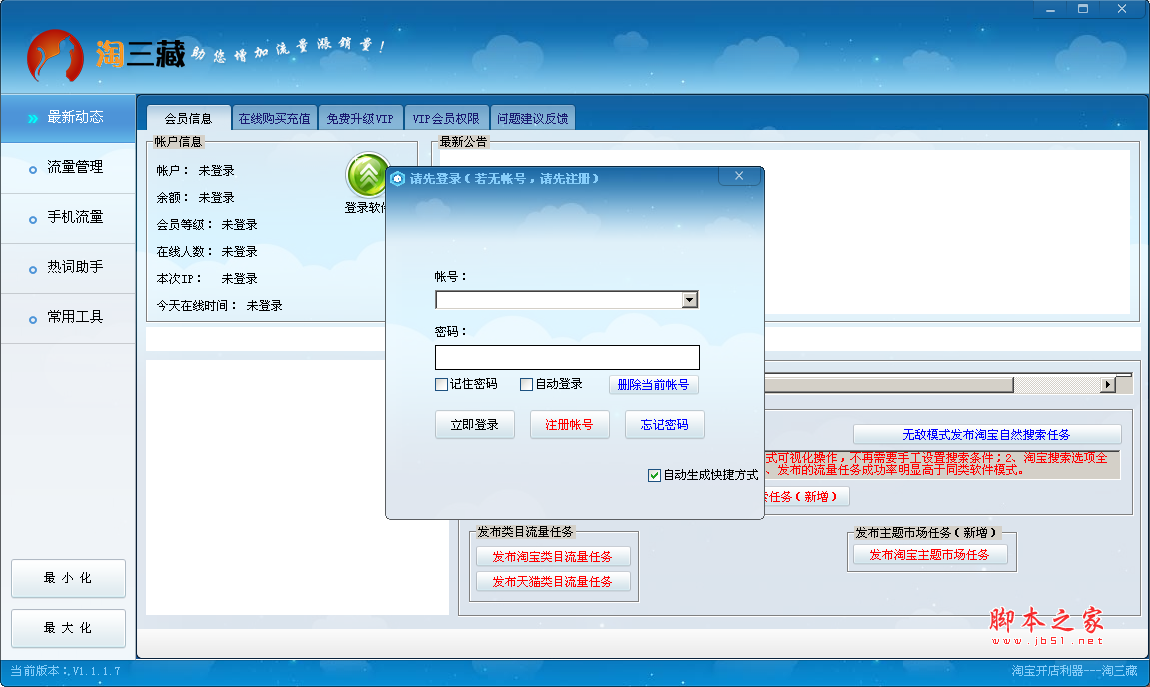Click the green login software arrow icon
Image resolution: width=1150 pixels, height=687 pixels.
(x=366, y=174)
